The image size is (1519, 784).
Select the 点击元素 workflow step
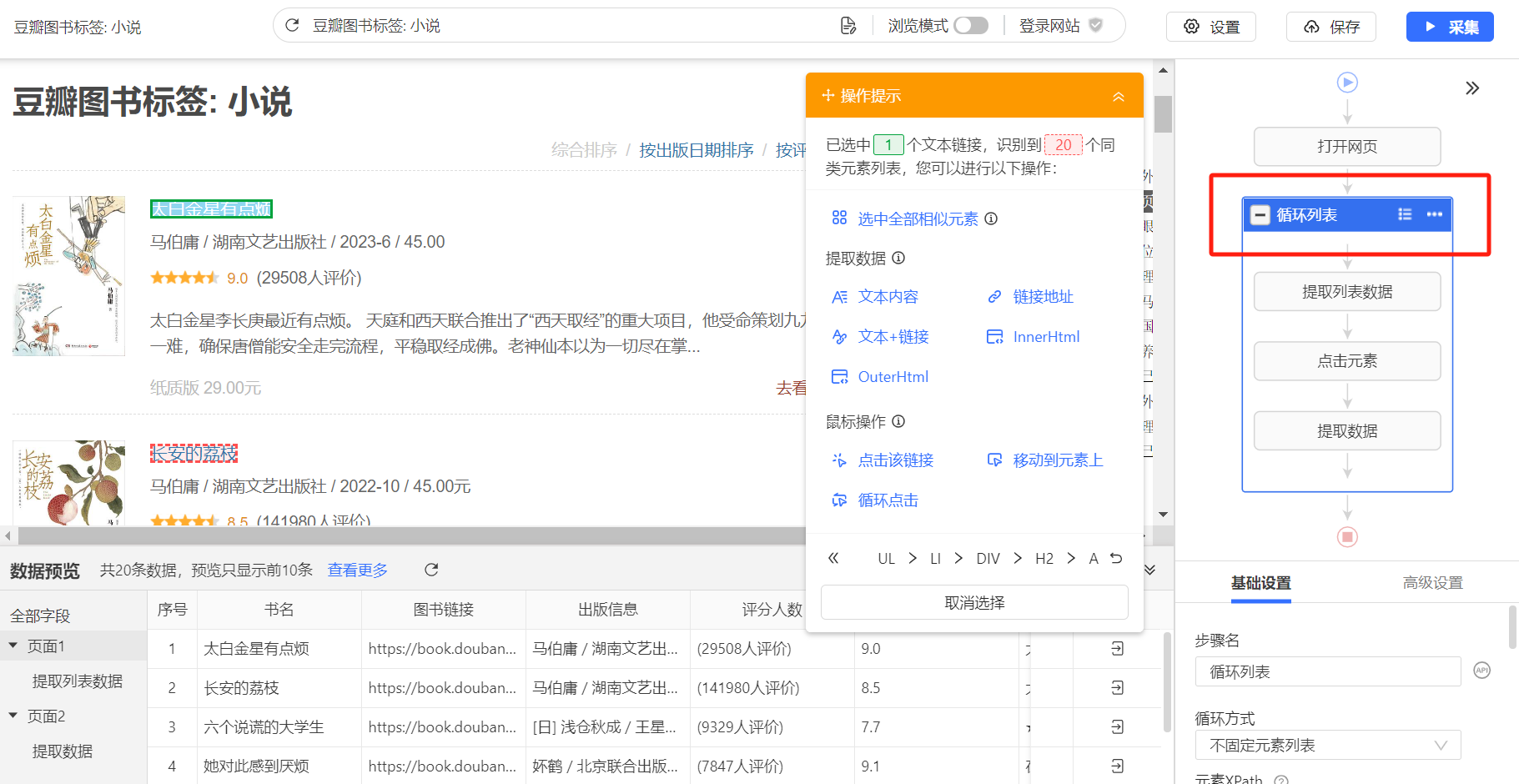click(1347, 361)
